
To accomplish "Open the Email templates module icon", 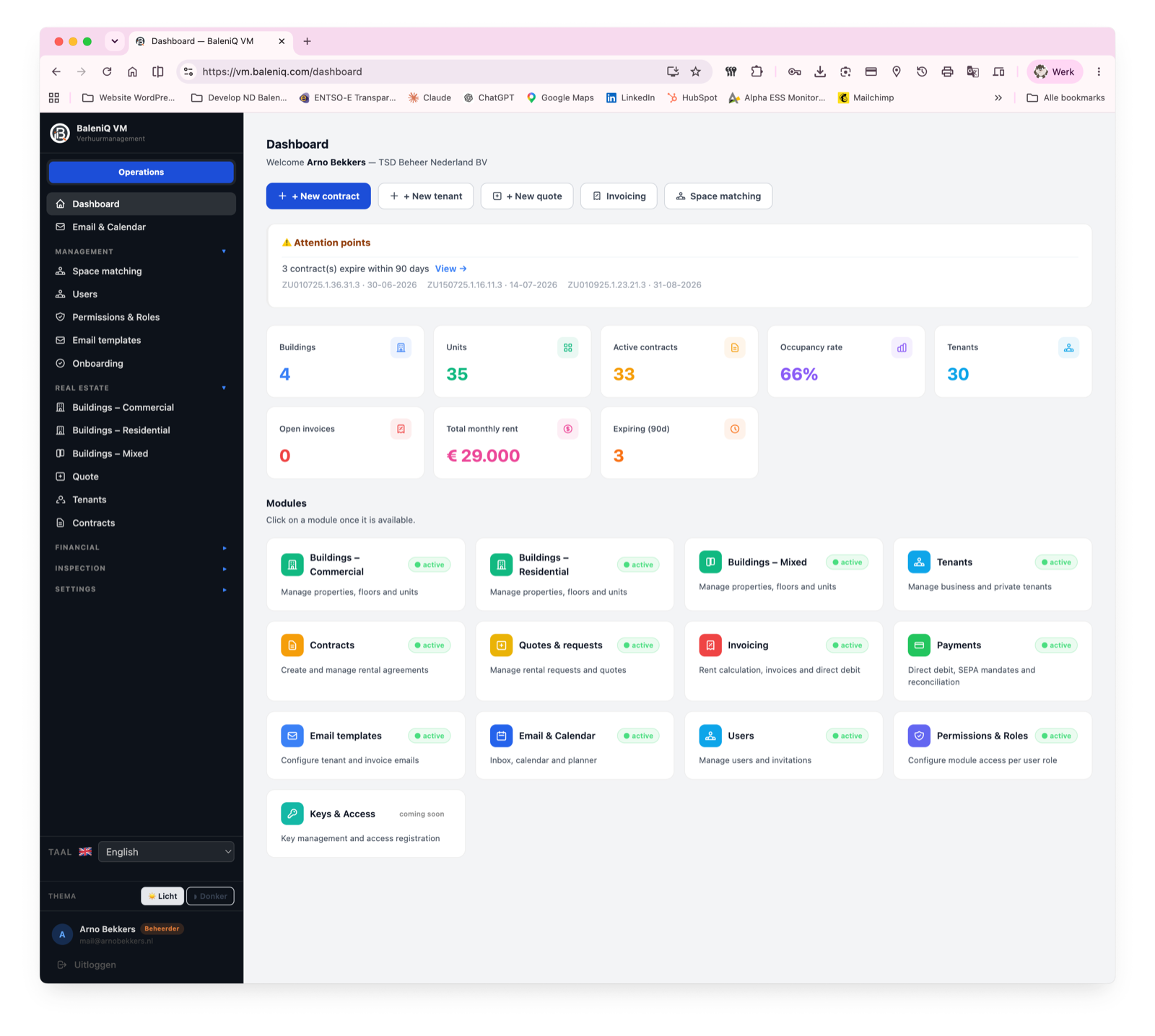I will [292, 736].
